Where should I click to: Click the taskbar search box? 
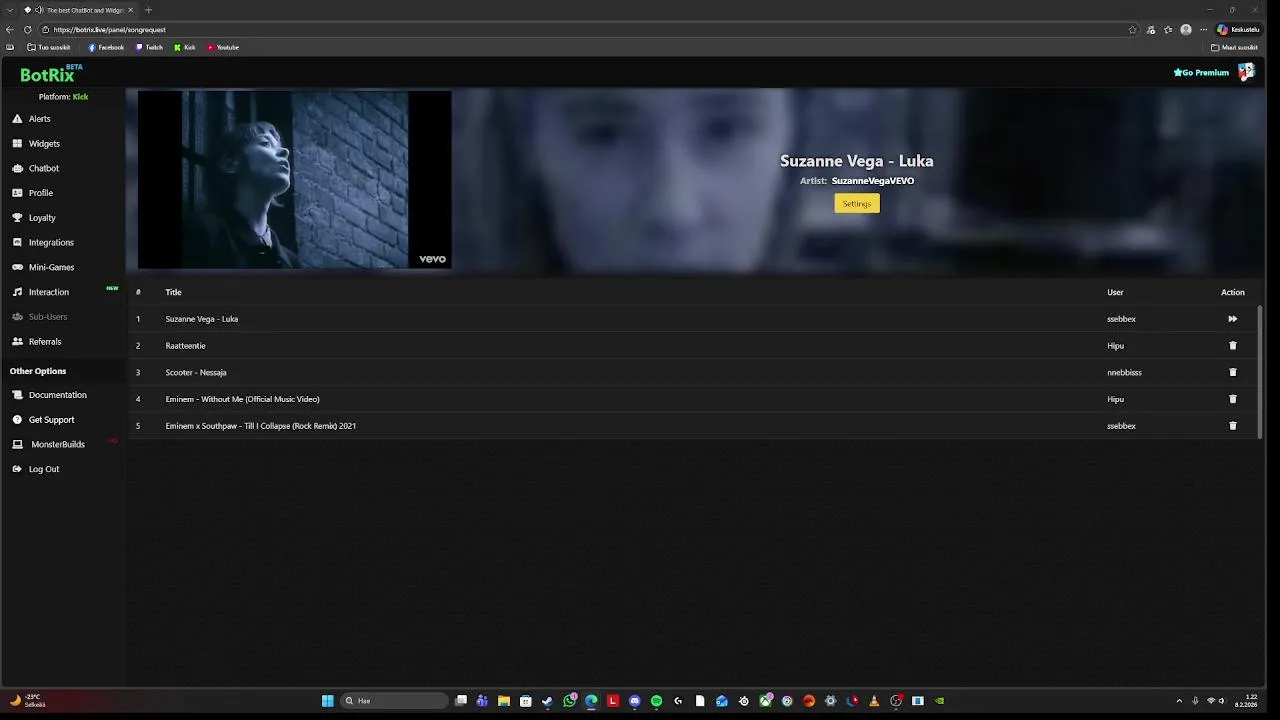(x=394, y=701)
